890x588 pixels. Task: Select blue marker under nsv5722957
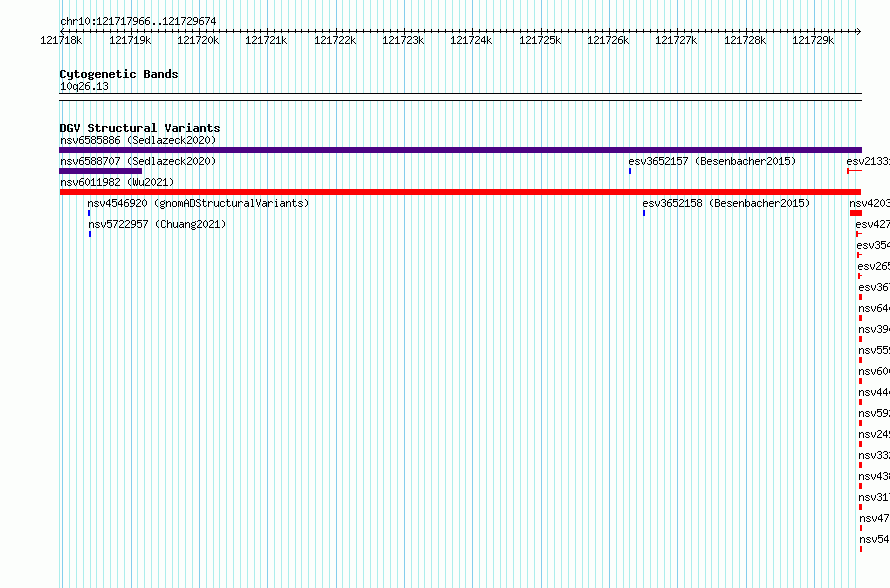[x=90, y=234]
